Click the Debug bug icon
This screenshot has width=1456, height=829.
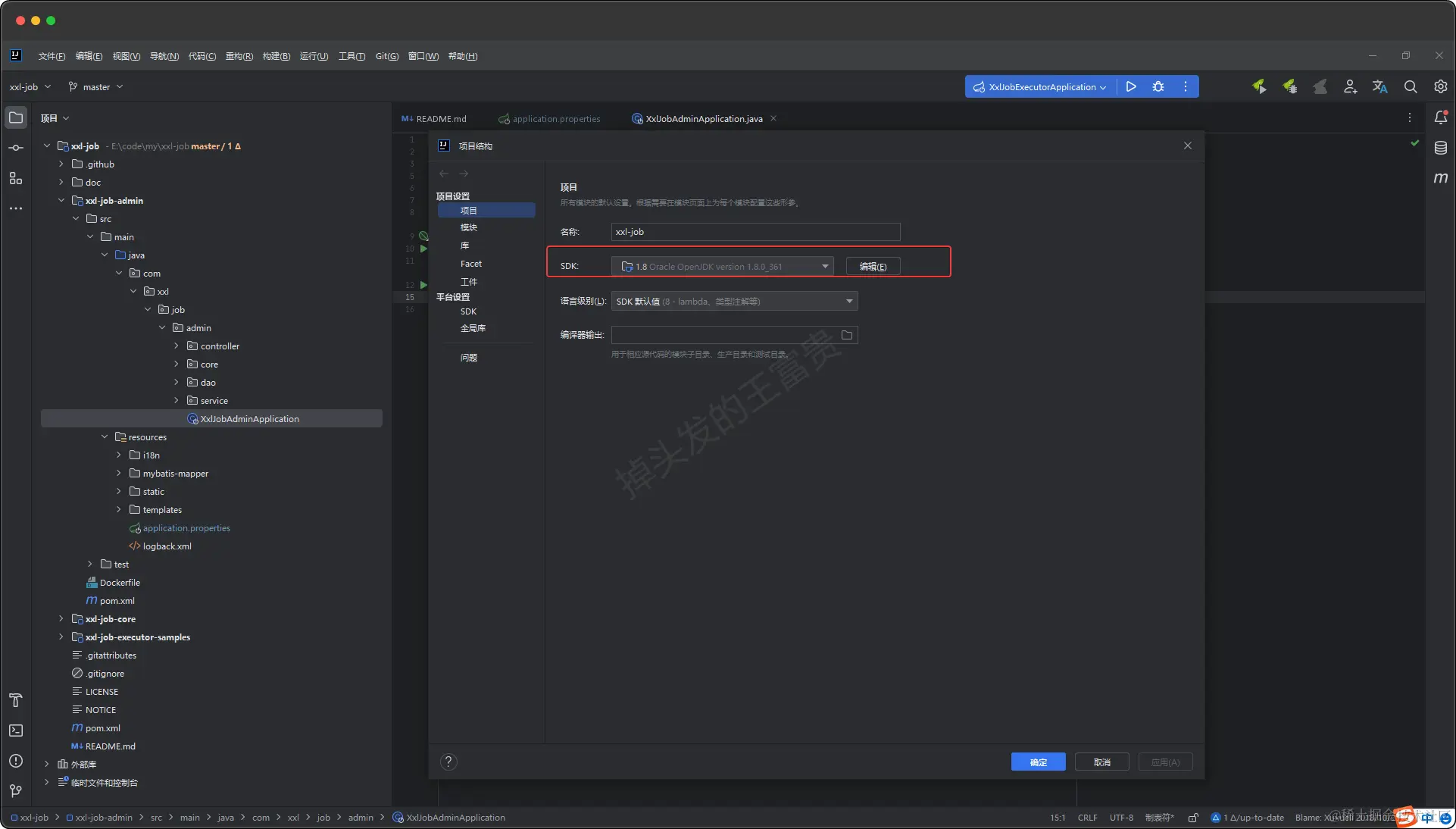click(1158, 86)
